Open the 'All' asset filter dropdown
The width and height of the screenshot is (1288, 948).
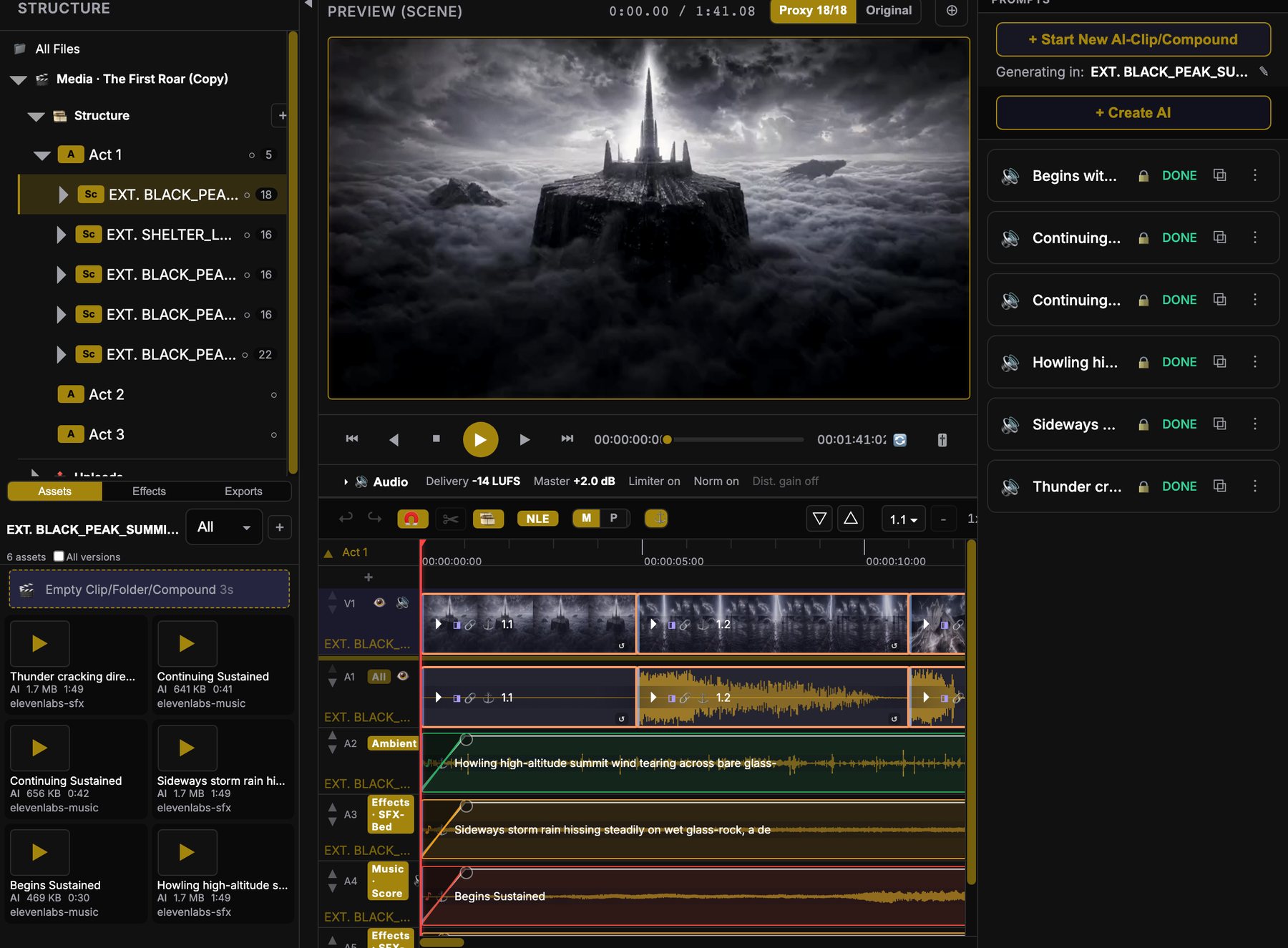pos(224,527)
